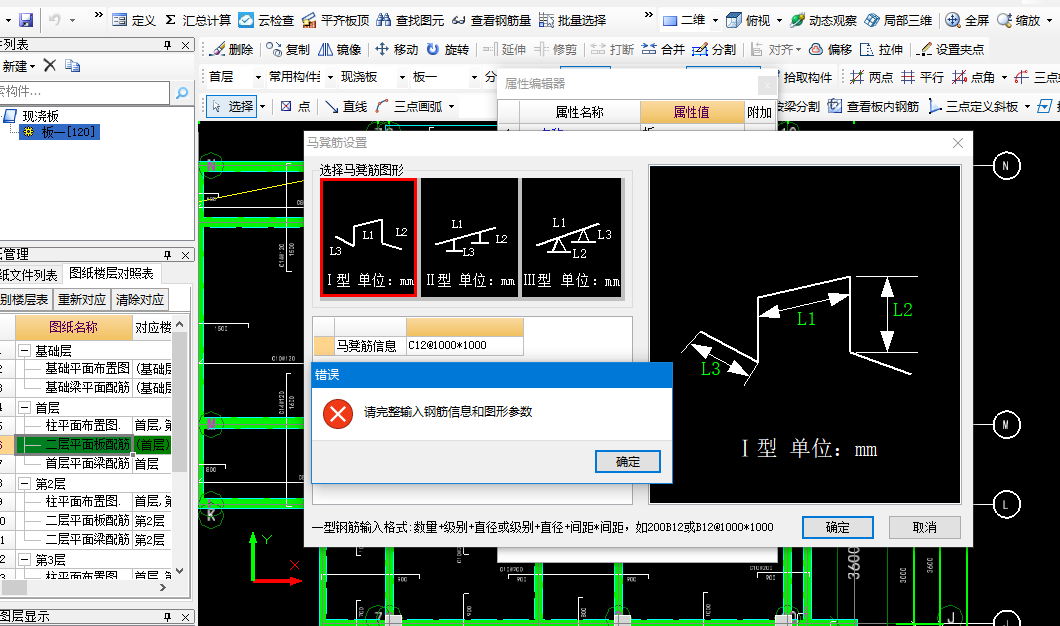Screen dimensions: 1060x626
Task: Click the save disk icon
Action: (x=26, y=20)
